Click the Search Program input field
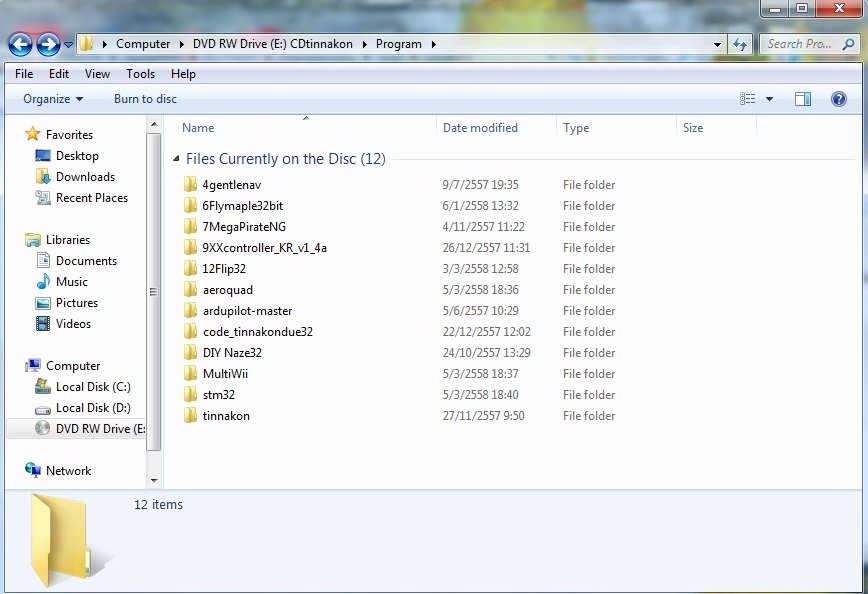 coord(798,44)
